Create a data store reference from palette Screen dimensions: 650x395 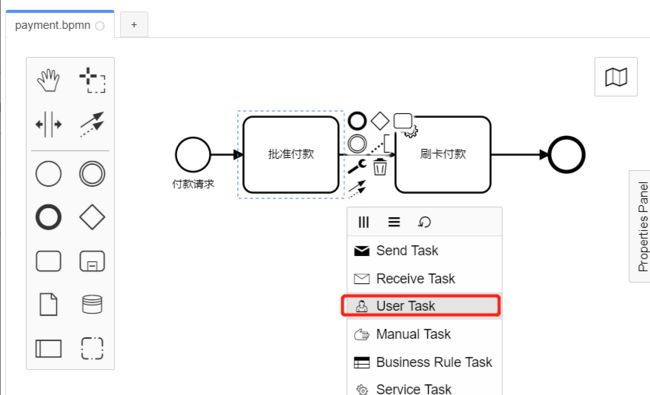point(92,304)
